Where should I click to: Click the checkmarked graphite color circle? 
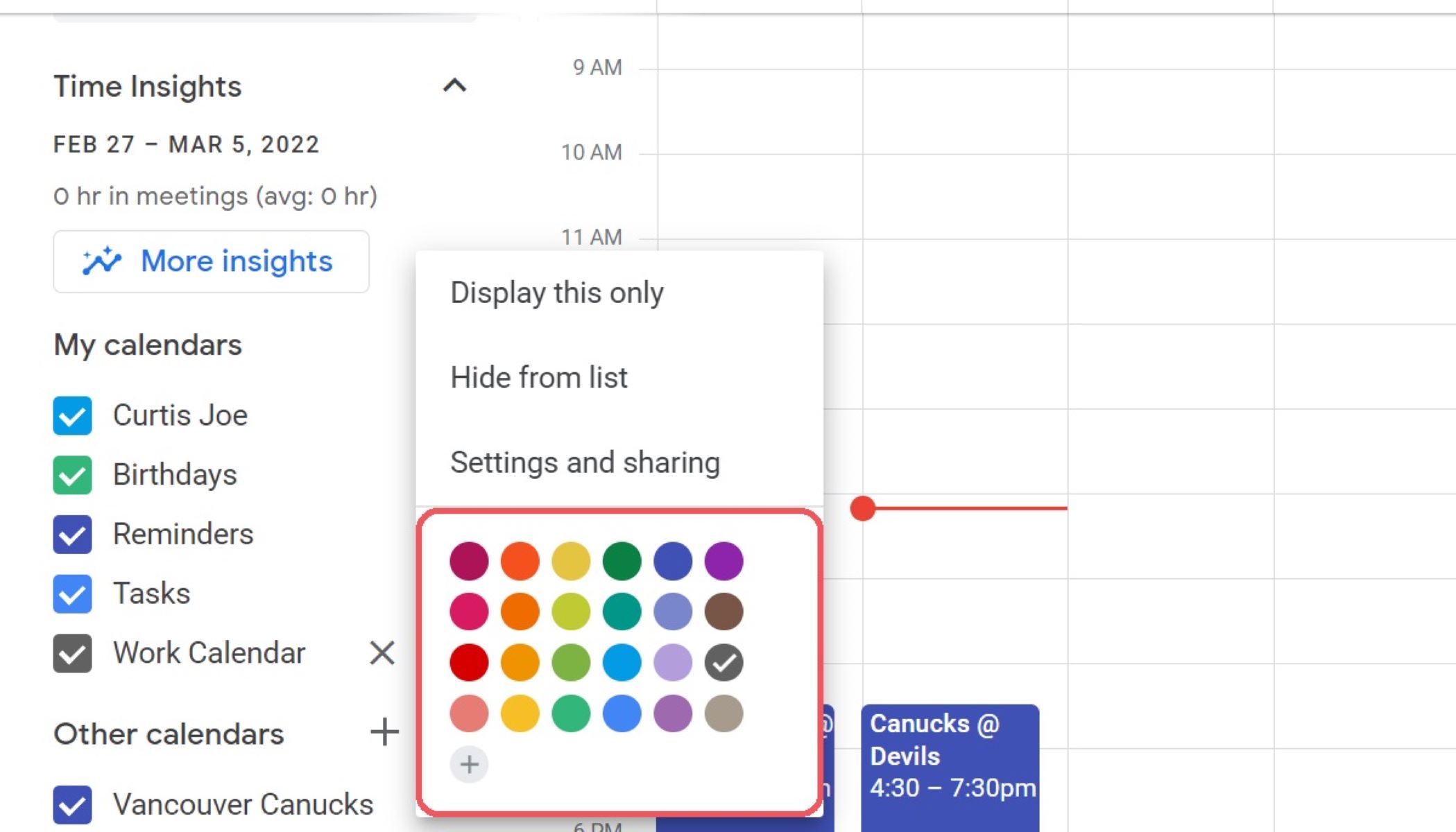[x=723, y=662]
